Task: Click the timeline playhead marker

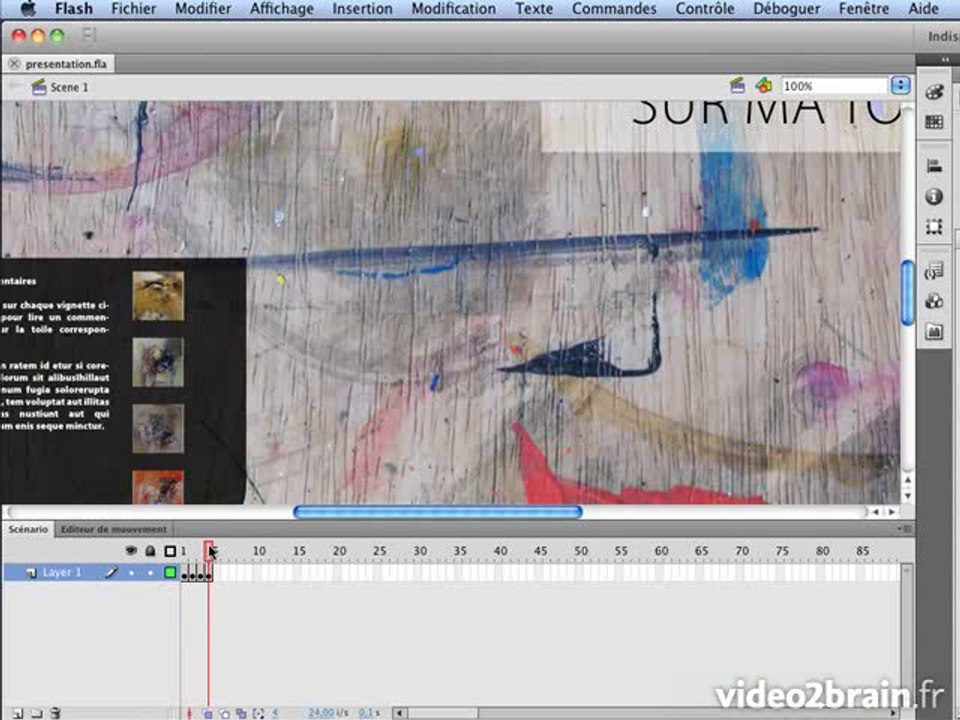Action: [209, 550]
